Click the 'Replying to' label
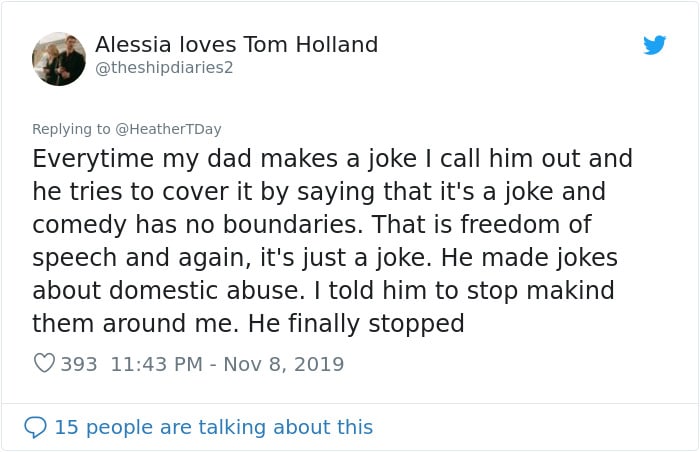The height and width of the screenshot is (452, 700). tap(71, 129)
